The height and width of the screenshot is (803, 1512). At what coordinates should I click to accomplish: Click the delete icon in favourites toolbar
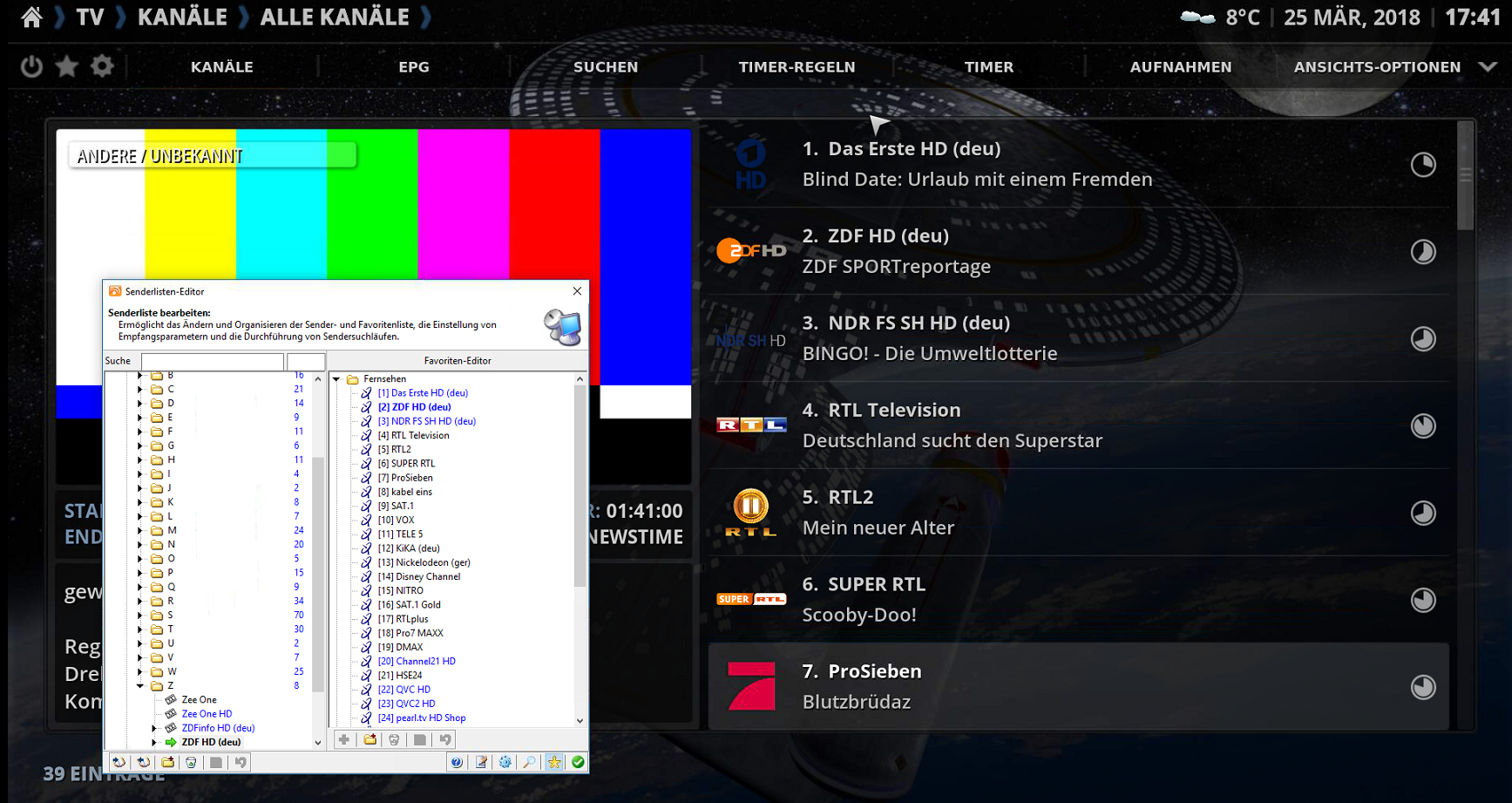(x=394, y=739)
